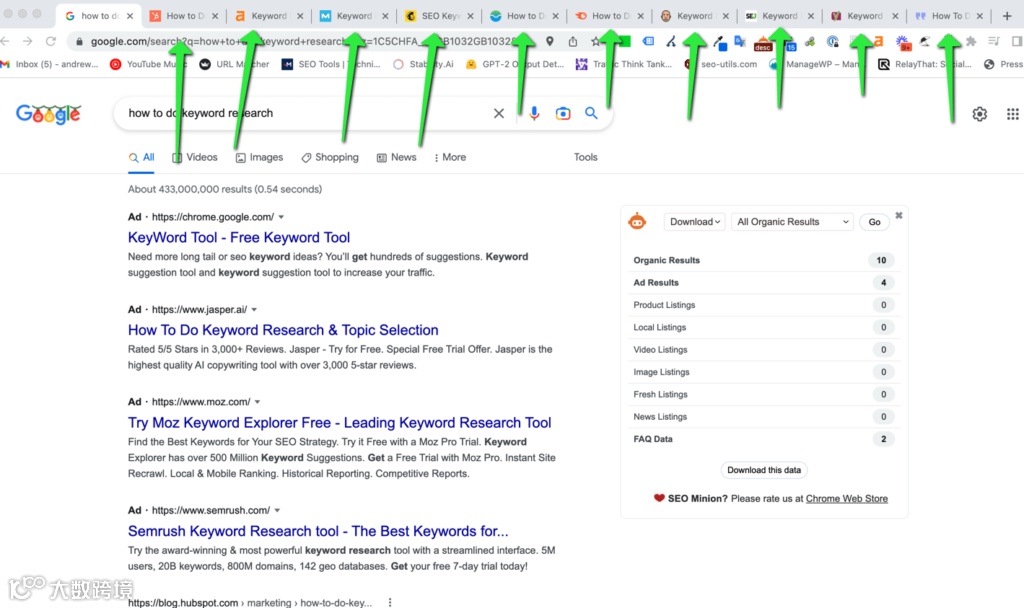
Task: Open the color picker eyedropper extension
Action: tap(720, 43)
